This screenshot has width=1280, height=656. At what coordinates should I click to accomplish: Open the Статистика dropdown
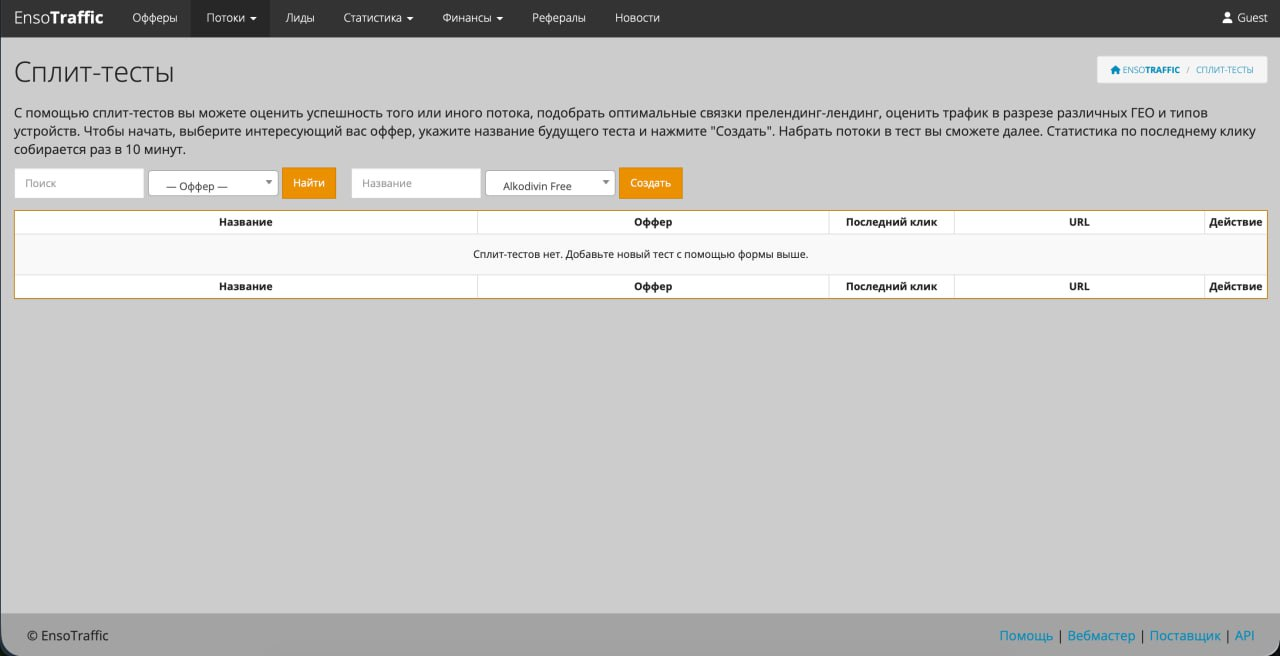tap(376, 17)
